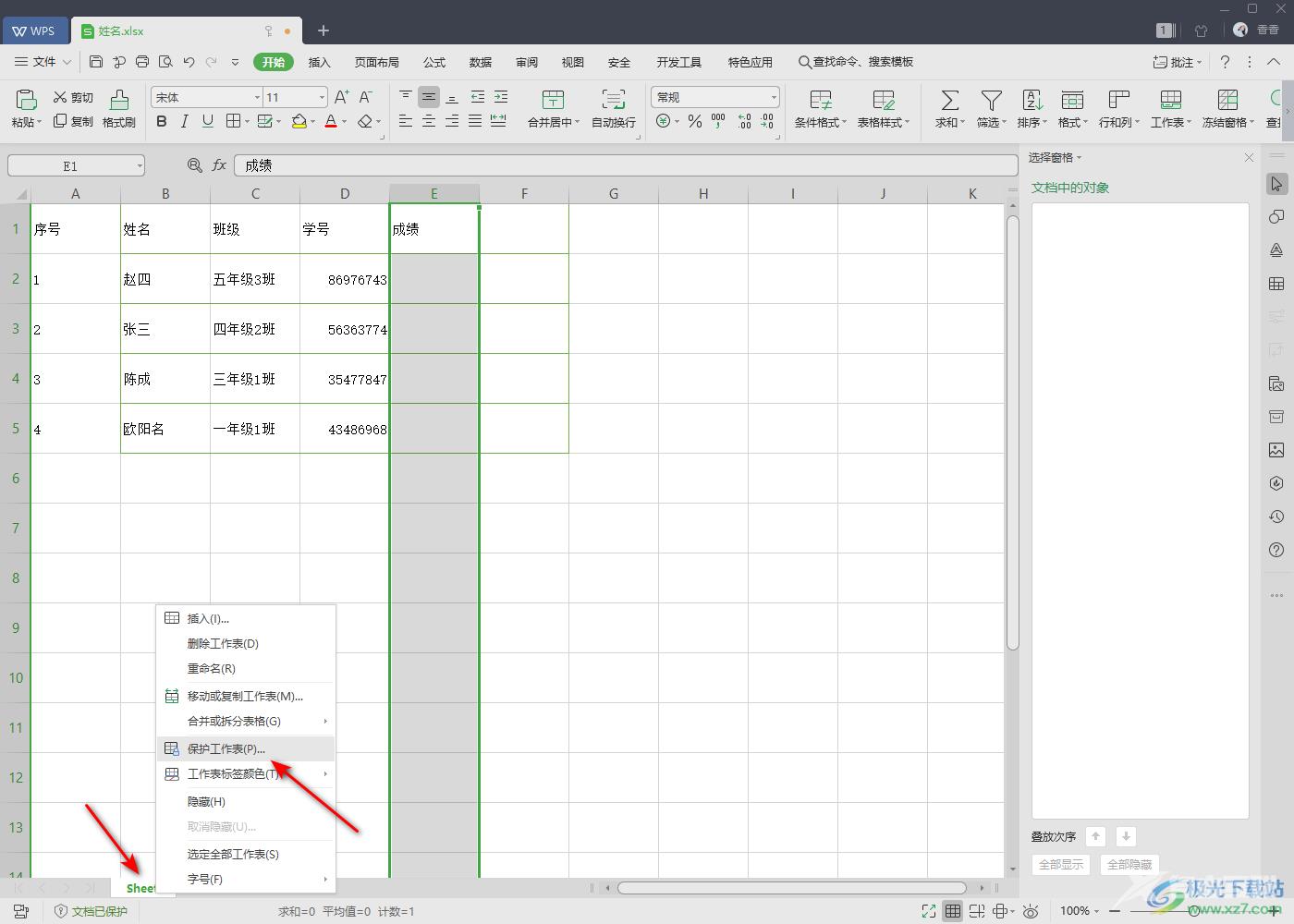
Task: Decrease font size with A- icon
Action: [x=366, y=97]
